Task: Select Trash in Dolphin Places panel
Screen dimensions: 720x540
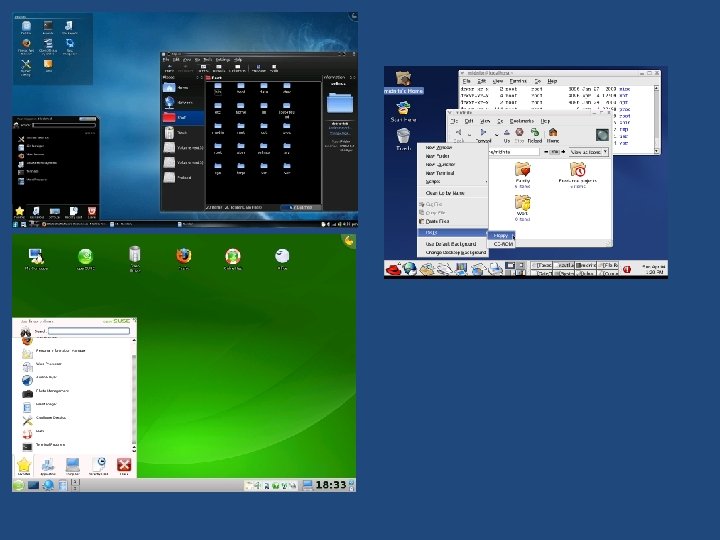Action: (182, 132)
